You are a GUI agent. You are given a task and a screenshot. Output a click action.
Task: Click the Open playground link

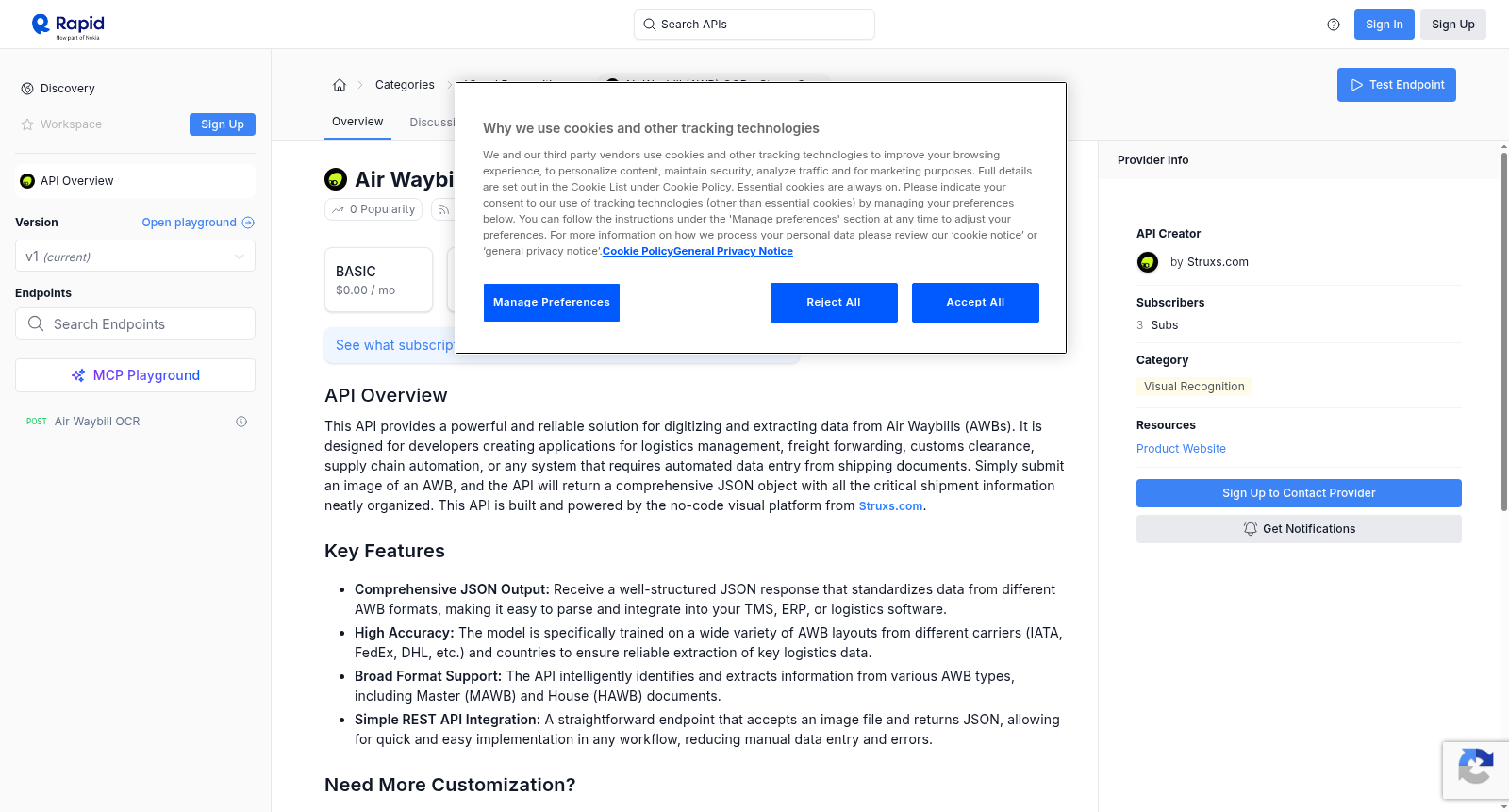(x=198, y=223)
